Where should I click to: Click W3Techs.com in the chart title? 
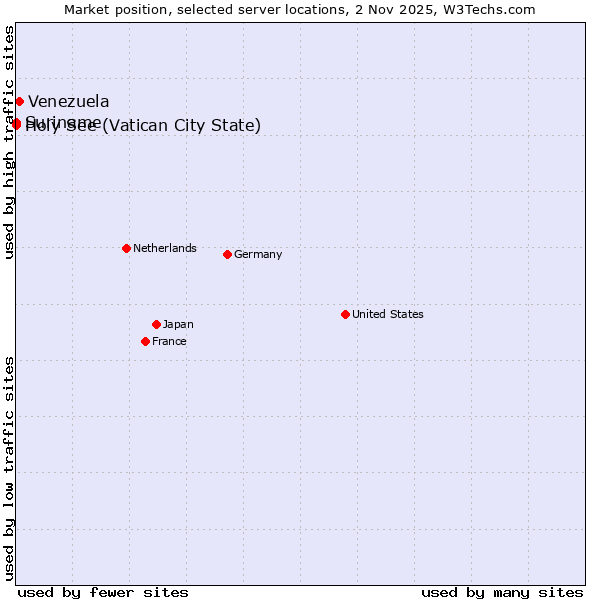tap(489, 9)
